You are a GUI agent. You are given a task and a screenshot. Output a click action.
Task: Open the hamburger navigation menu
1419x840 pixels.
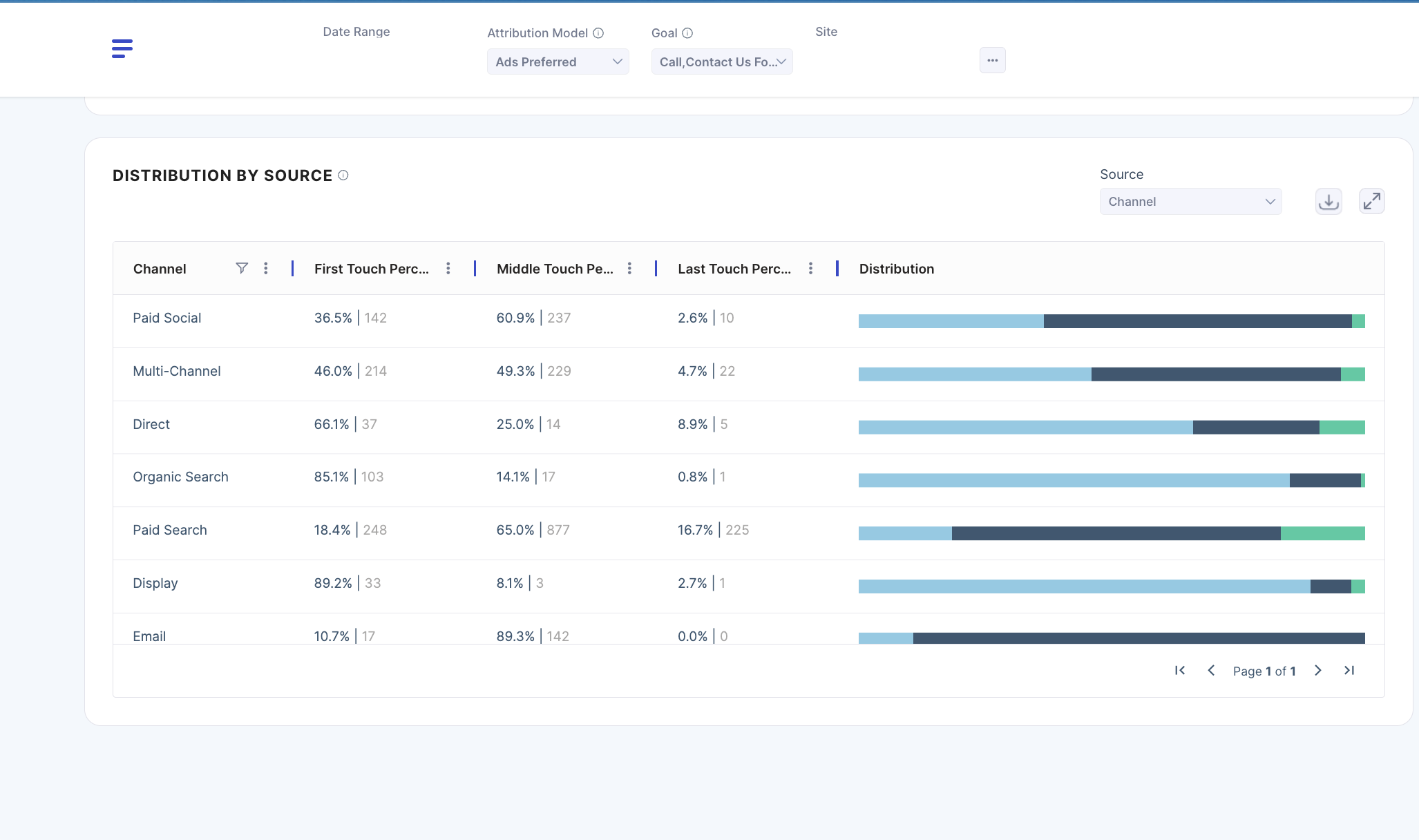(x=122, y=48)
